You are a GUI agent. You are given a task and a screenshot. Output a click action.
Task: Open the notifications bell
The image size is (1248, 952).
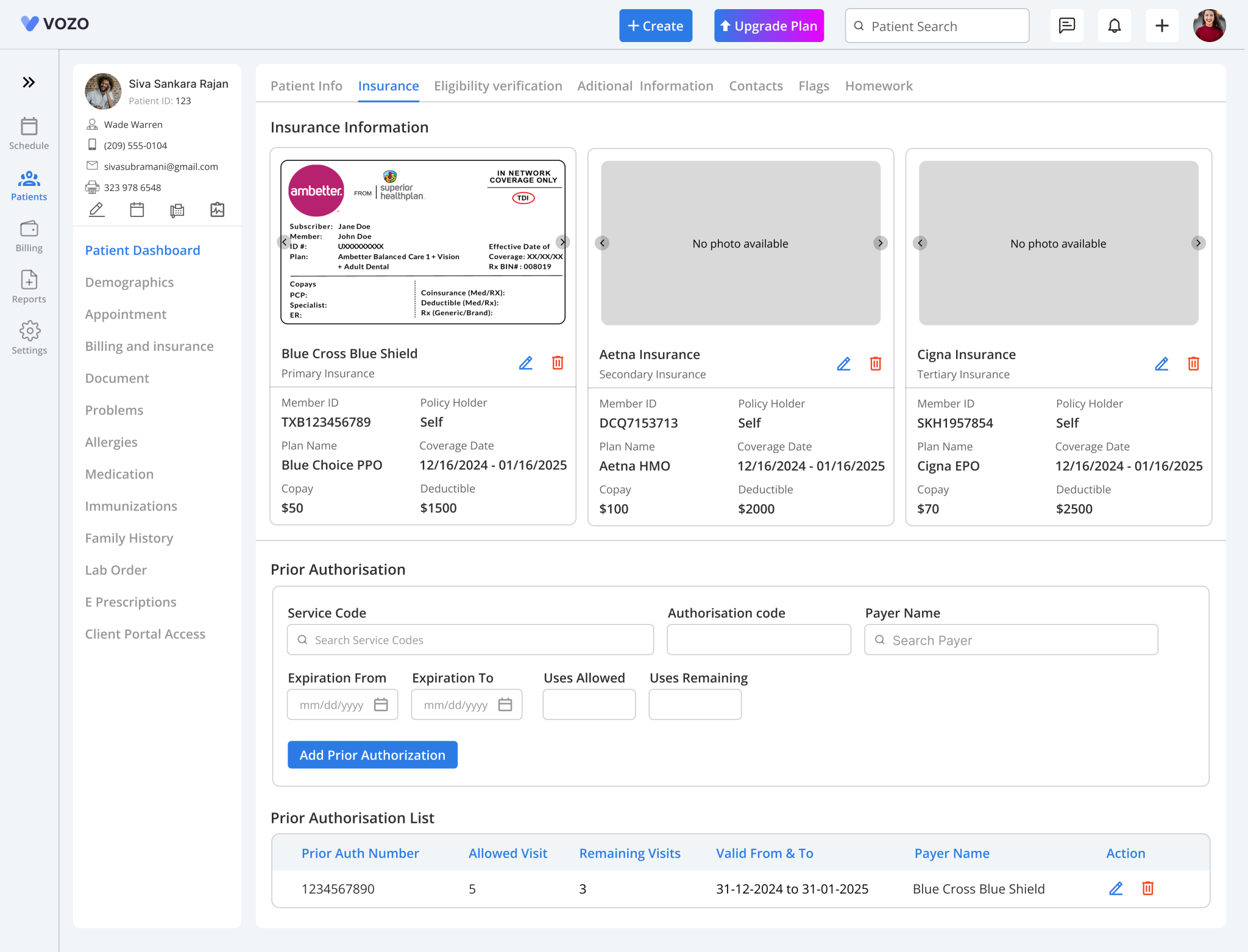(x=1115, y=26)
